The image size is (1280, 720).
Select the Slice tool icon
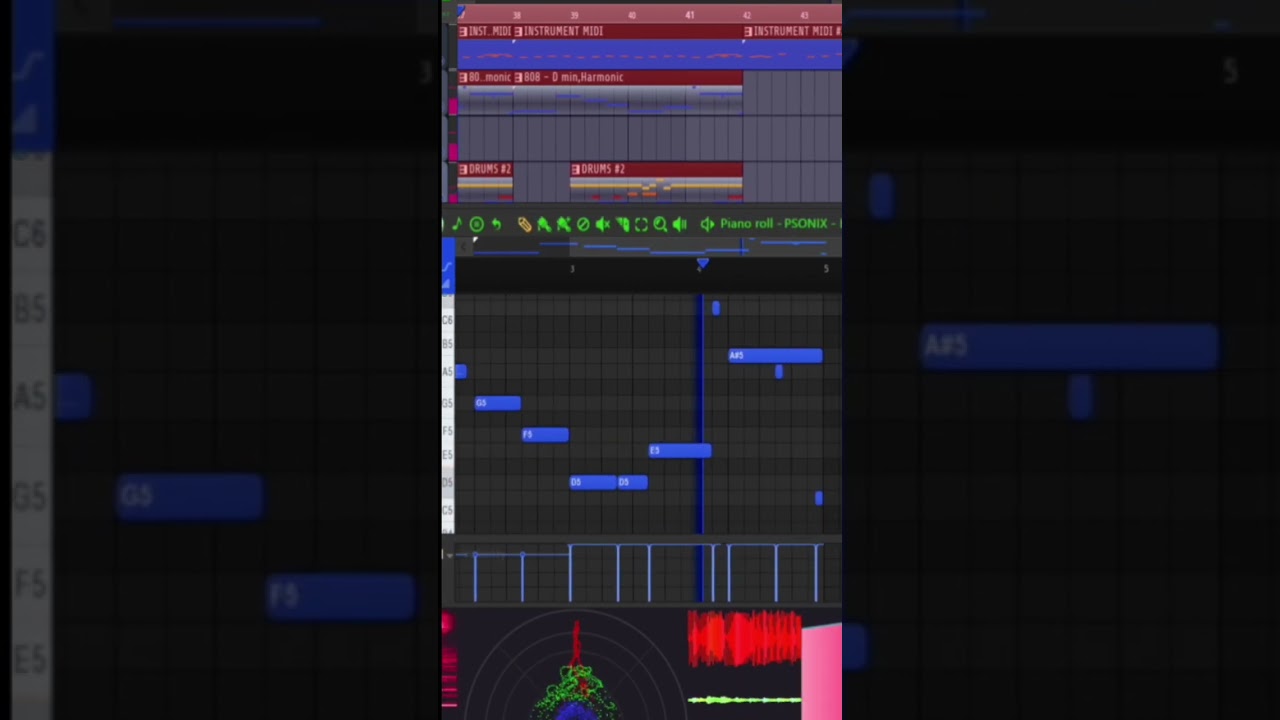[622, 225]
